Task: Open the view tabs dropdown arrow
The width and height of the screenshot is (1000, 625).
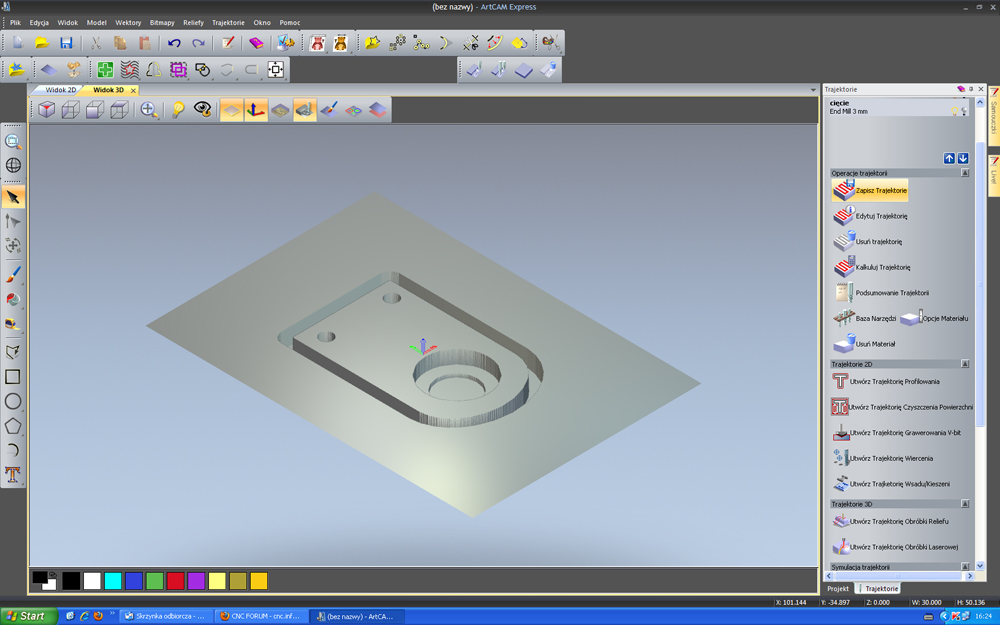Action: tap(813, 90)
